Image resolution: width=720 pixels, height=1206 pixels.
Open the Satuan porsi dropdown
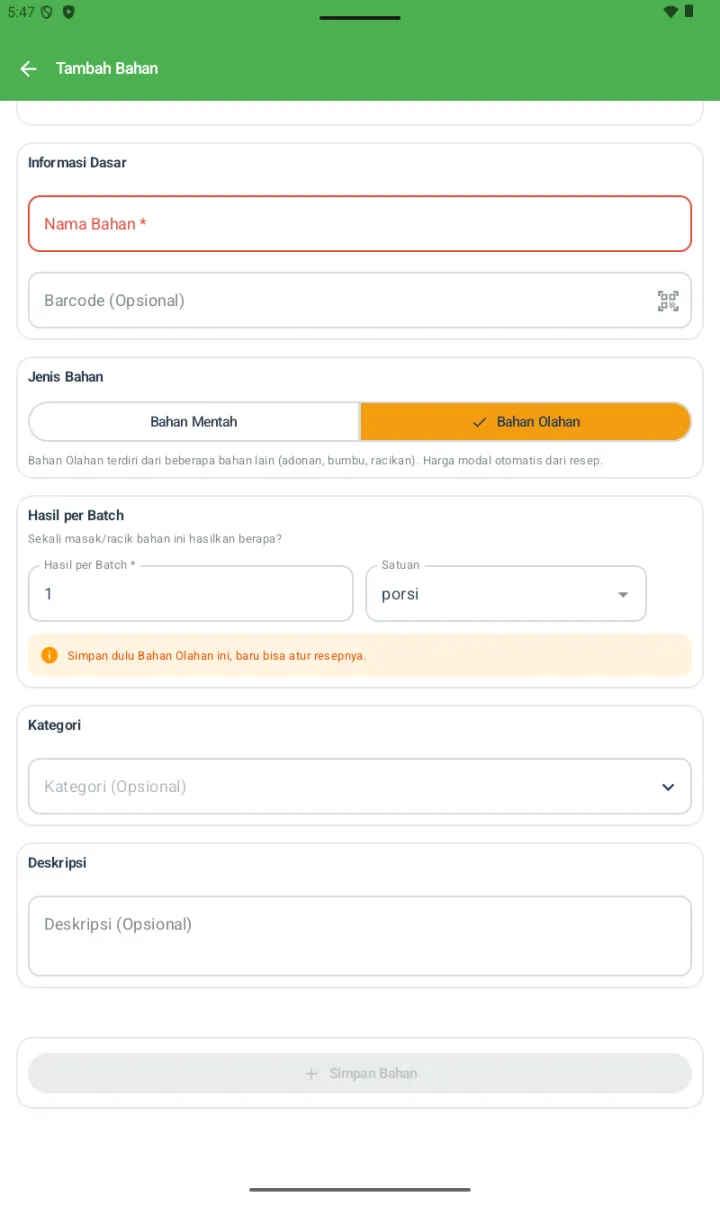pyautogui.click(x=506, y=594)
